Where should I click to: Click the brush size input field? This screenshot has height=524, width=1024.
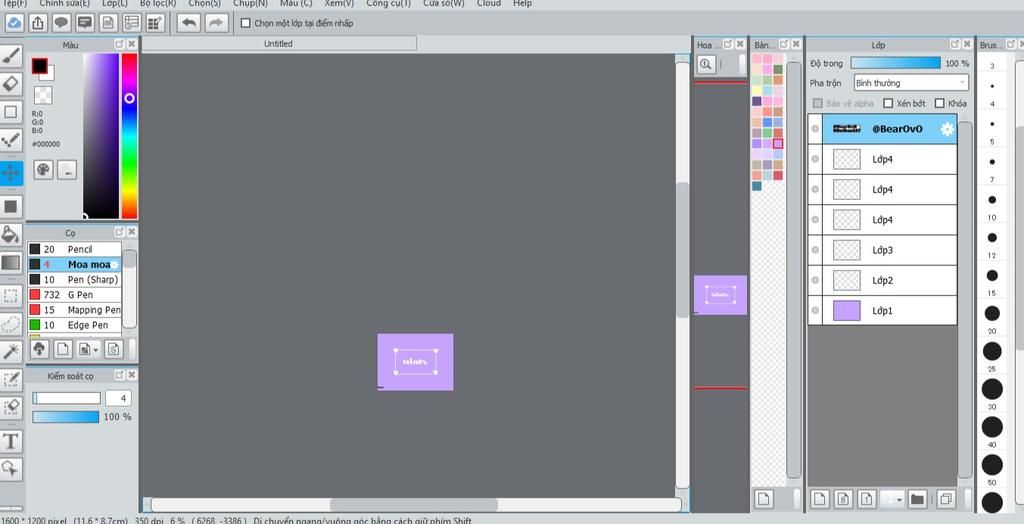coord(118,399)
